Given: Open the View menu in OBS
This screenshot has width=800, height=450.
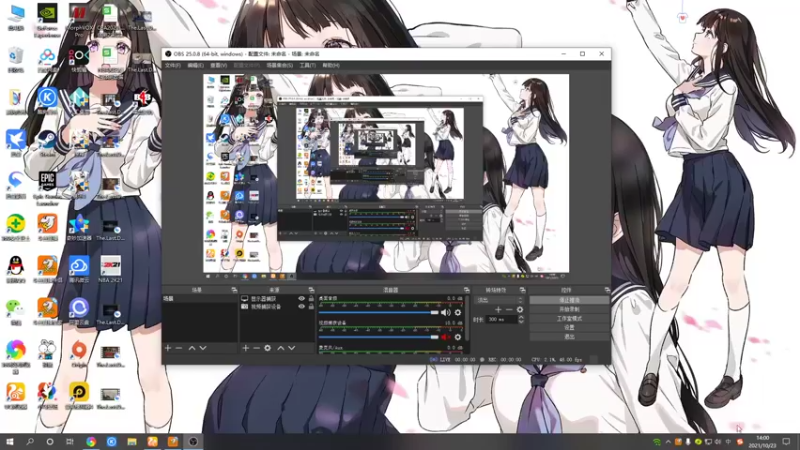Looking at the screenshot, I should (218, 65).
